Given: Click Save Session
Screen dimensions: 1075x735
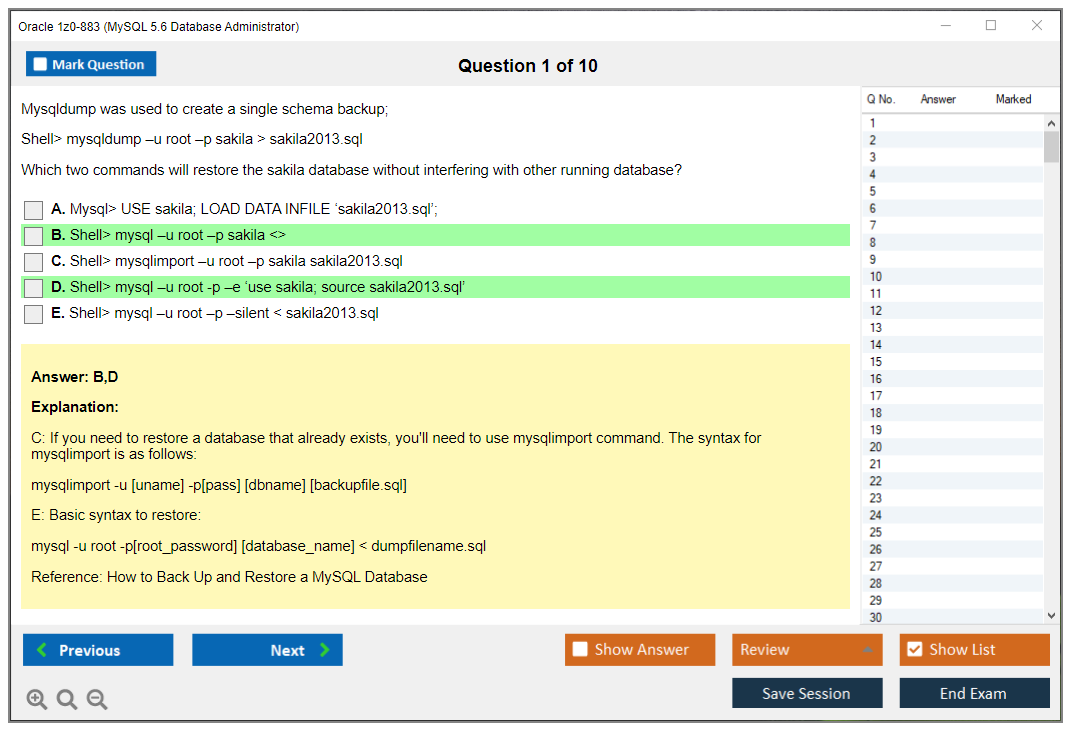Looking at the screenshot, I should click(807, 692).
